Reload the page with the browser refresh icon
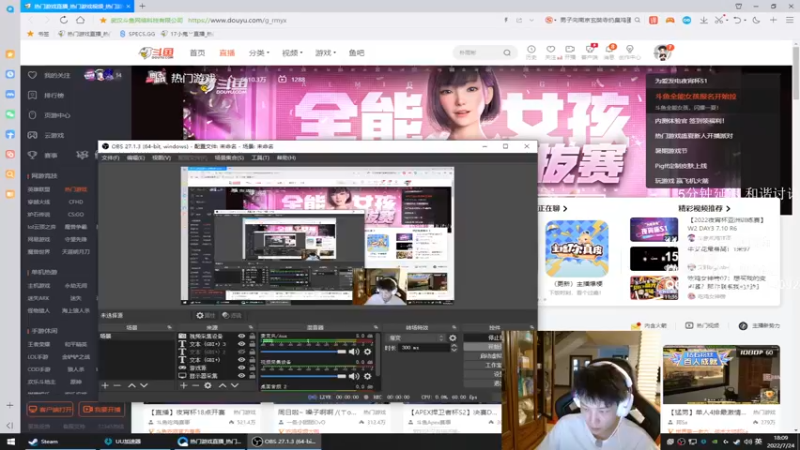The image size is (800, 450). (x=64, y=20)
